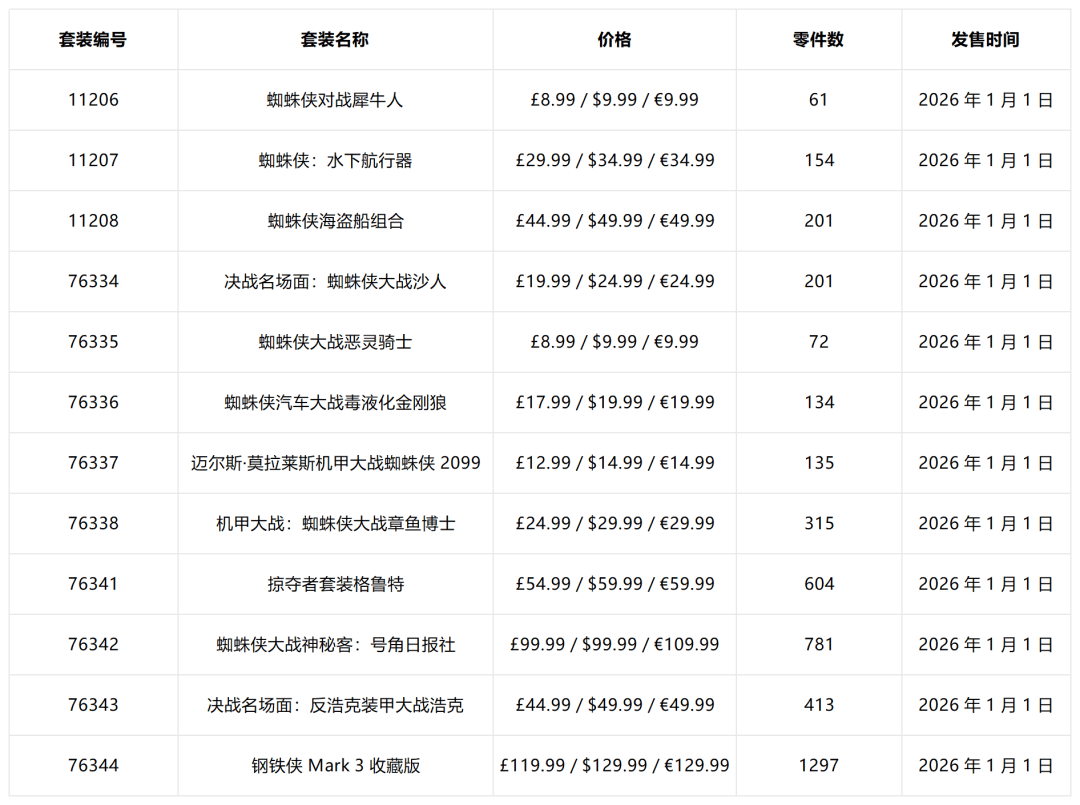This screenshot has width=1080, height=805.
Task: Click the £99.99 / $99.99 / €109.99 price
Action: point(614,645)
